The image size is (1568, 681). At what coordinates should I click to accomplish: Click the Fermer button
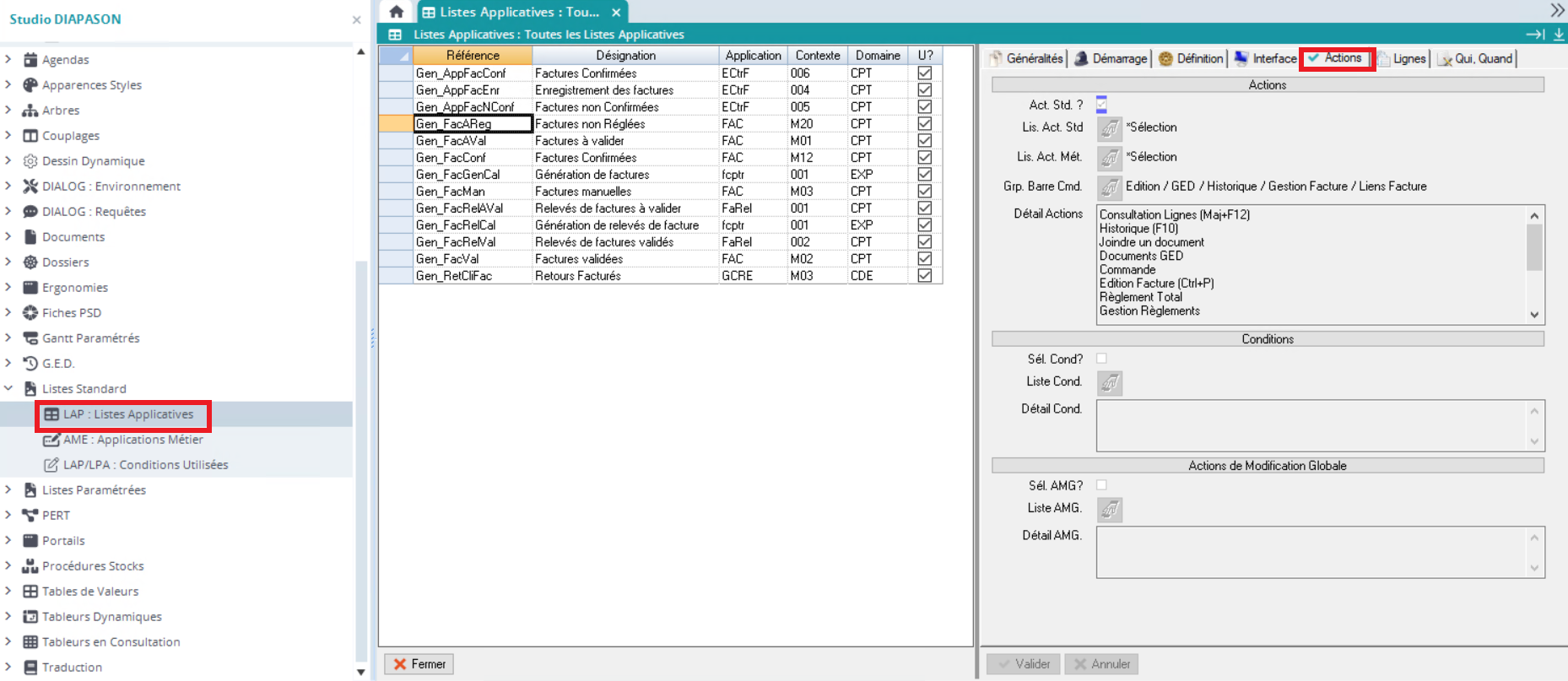pyautogui.click(x=419, y=664)
